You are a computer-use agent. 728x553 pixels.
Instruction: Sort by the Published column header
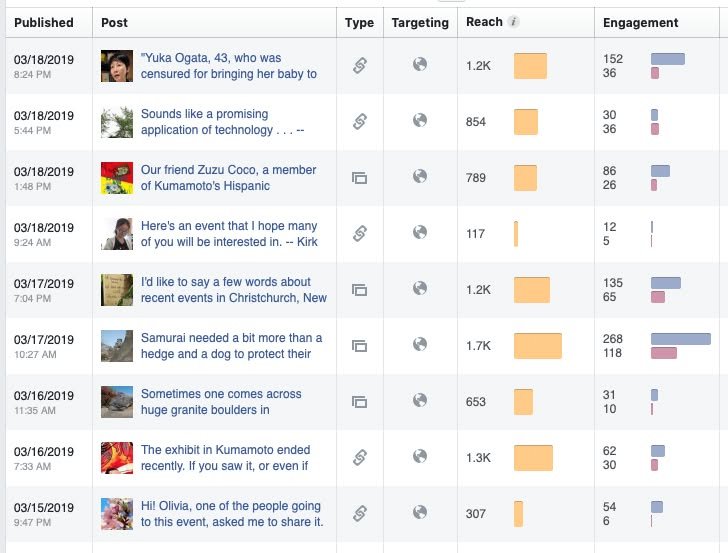click(44, 22)
